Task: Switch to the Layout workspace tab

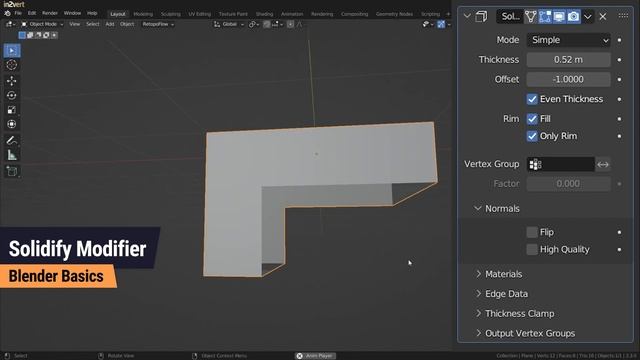Action: [118, 14]
